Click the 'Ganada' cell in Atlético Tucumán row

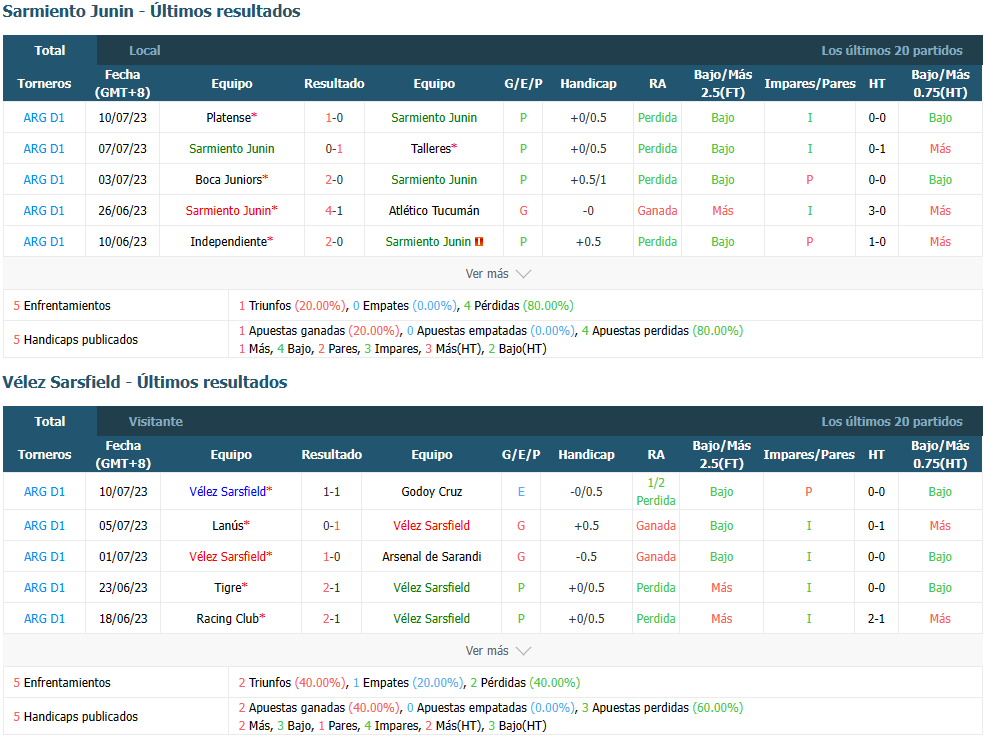click(x=657, y=210)
